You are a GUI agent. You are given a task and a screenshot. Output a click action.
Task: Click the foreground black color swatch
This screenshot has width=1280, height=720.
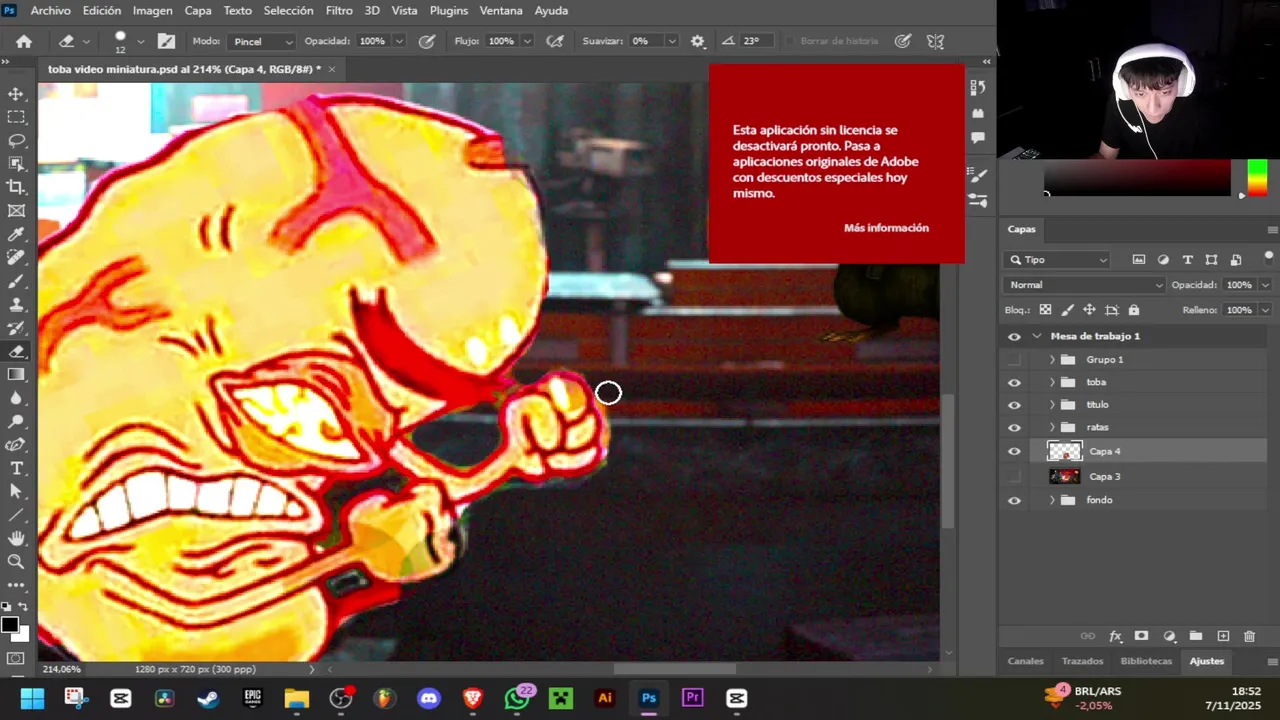(x=9, y=625)
